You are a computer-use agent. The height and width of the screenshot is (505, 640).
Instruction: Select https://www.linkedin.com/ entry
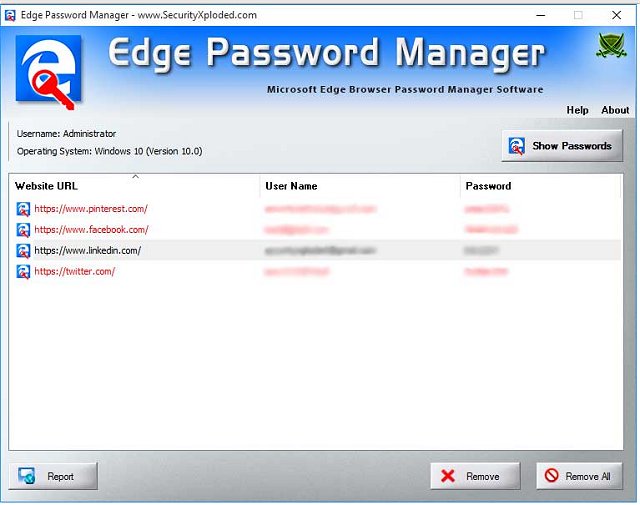point(88,251)
